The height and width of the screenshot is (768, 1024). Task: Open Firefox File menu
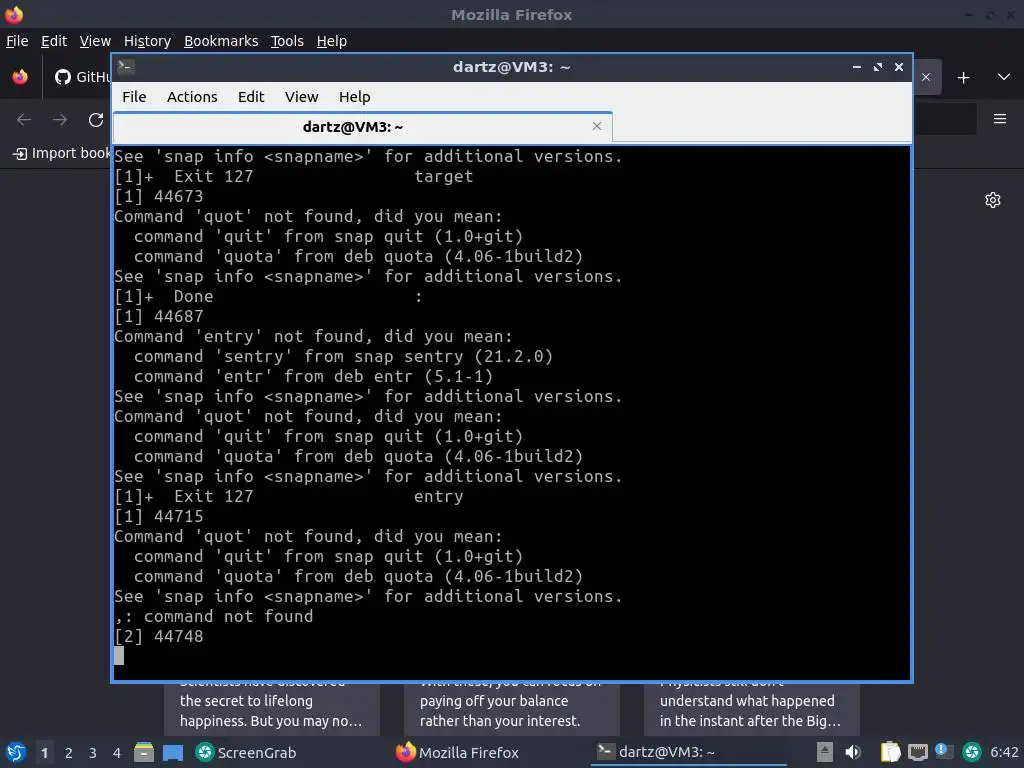(17, 41)
